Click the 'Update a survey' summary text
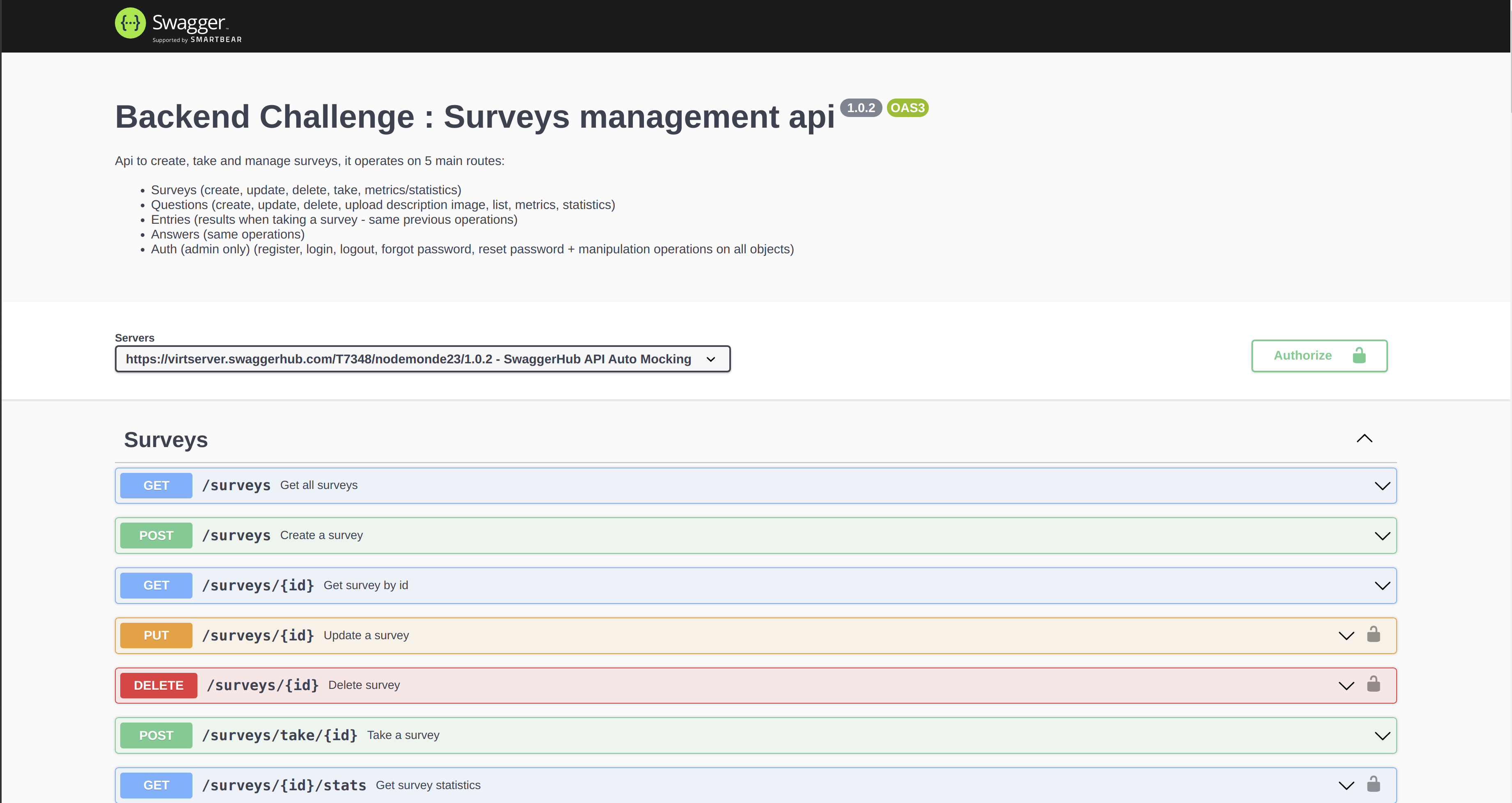 click(366, 635)
